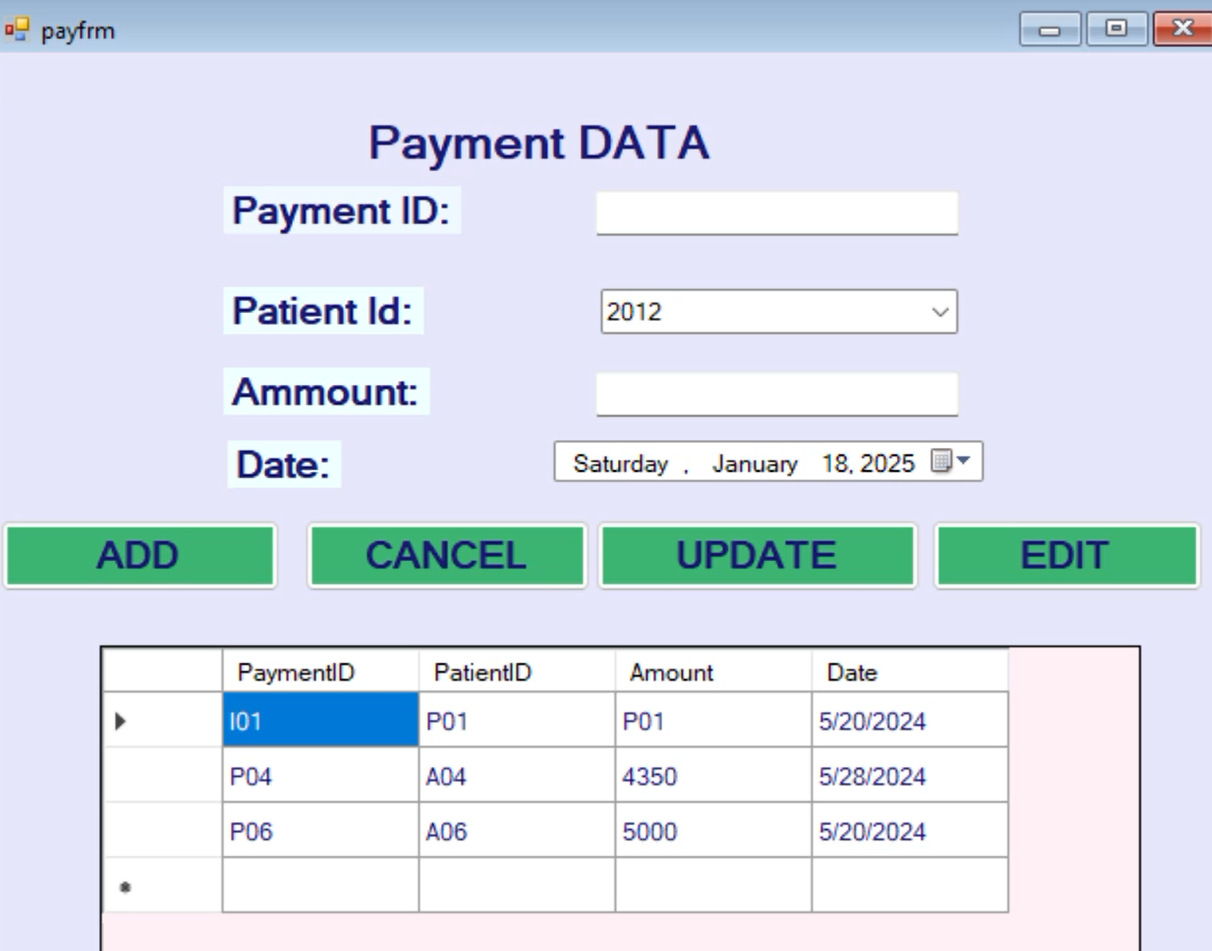Select the P01 cell in the PatientID column
This screenshot has width=1212, height=951.
[517, 720]
